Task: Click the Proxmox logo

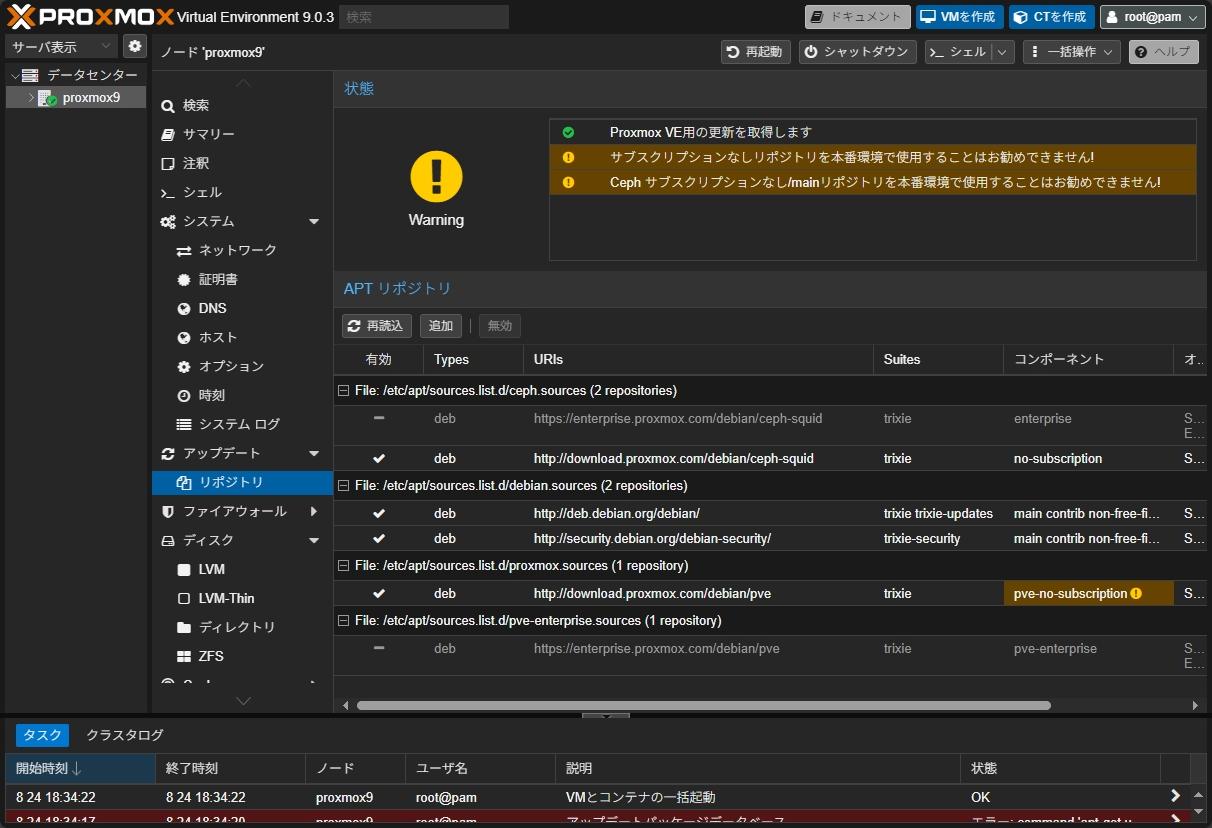Action: tap(89, 16)
